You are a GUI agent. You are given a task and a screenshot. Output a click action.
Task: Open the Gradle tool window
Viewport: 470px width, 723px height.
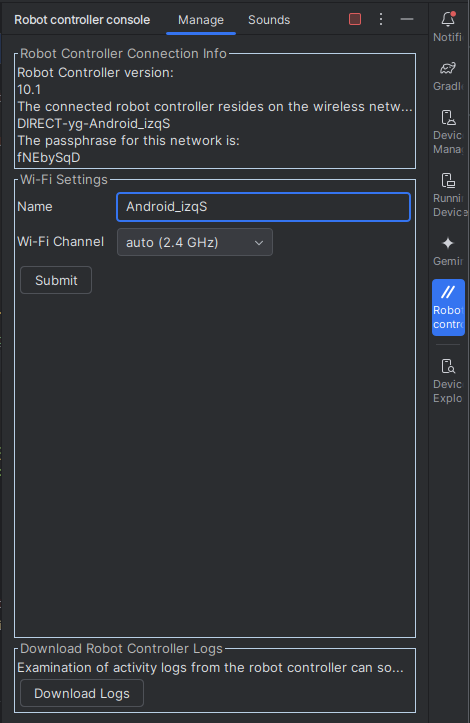pyautogui.click(x=448, y=76)
